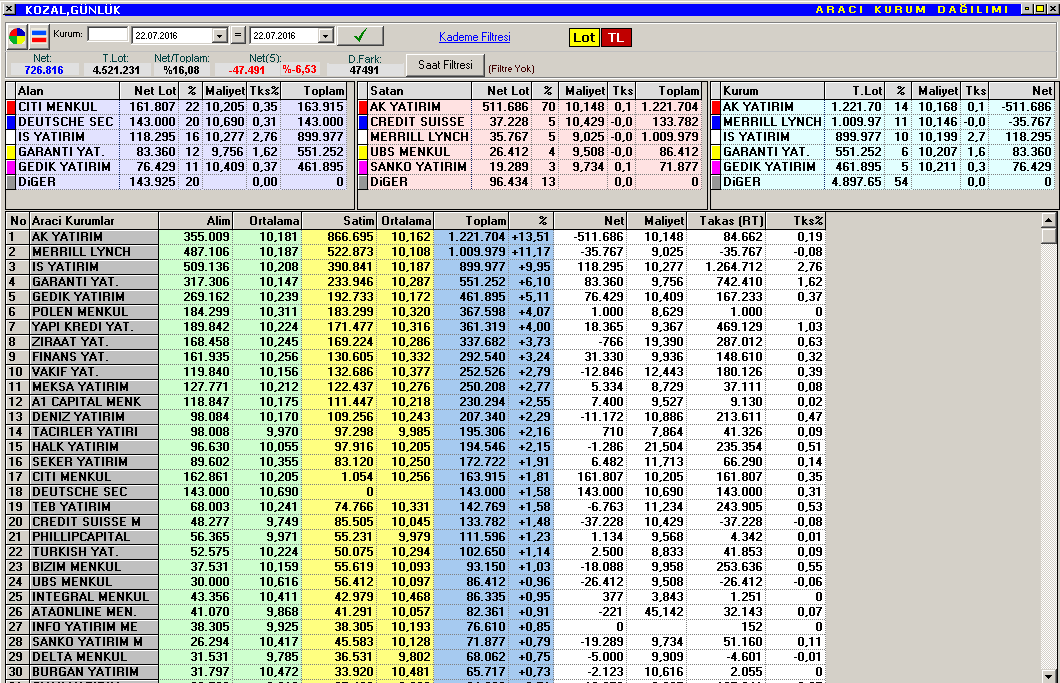
Task: Sort main table by Alim column header
Action: click(x=195, y=221)
